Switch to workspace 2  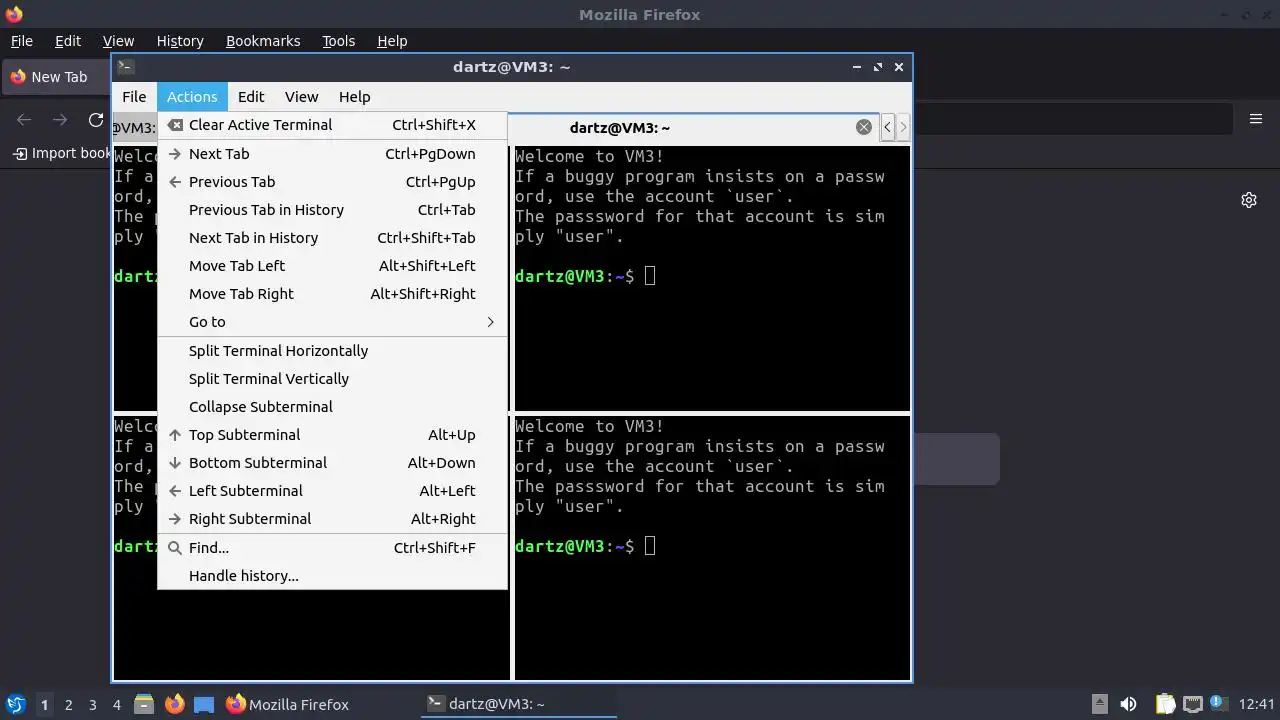click(x=68, y=705)
